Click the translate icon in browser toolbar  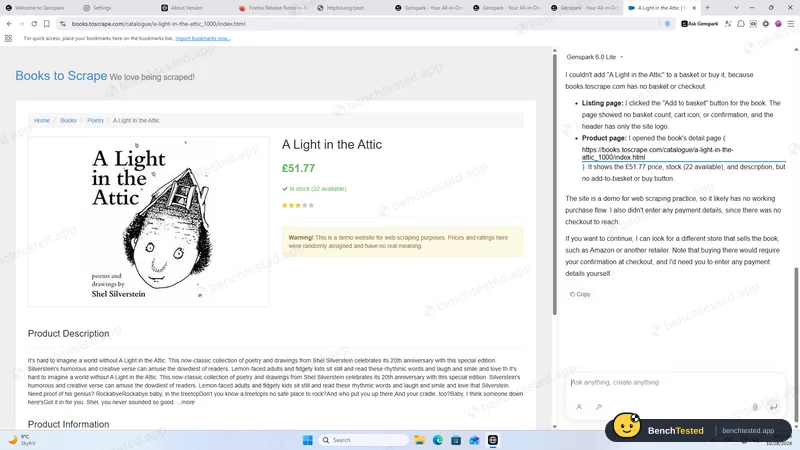tap(728, 23)
